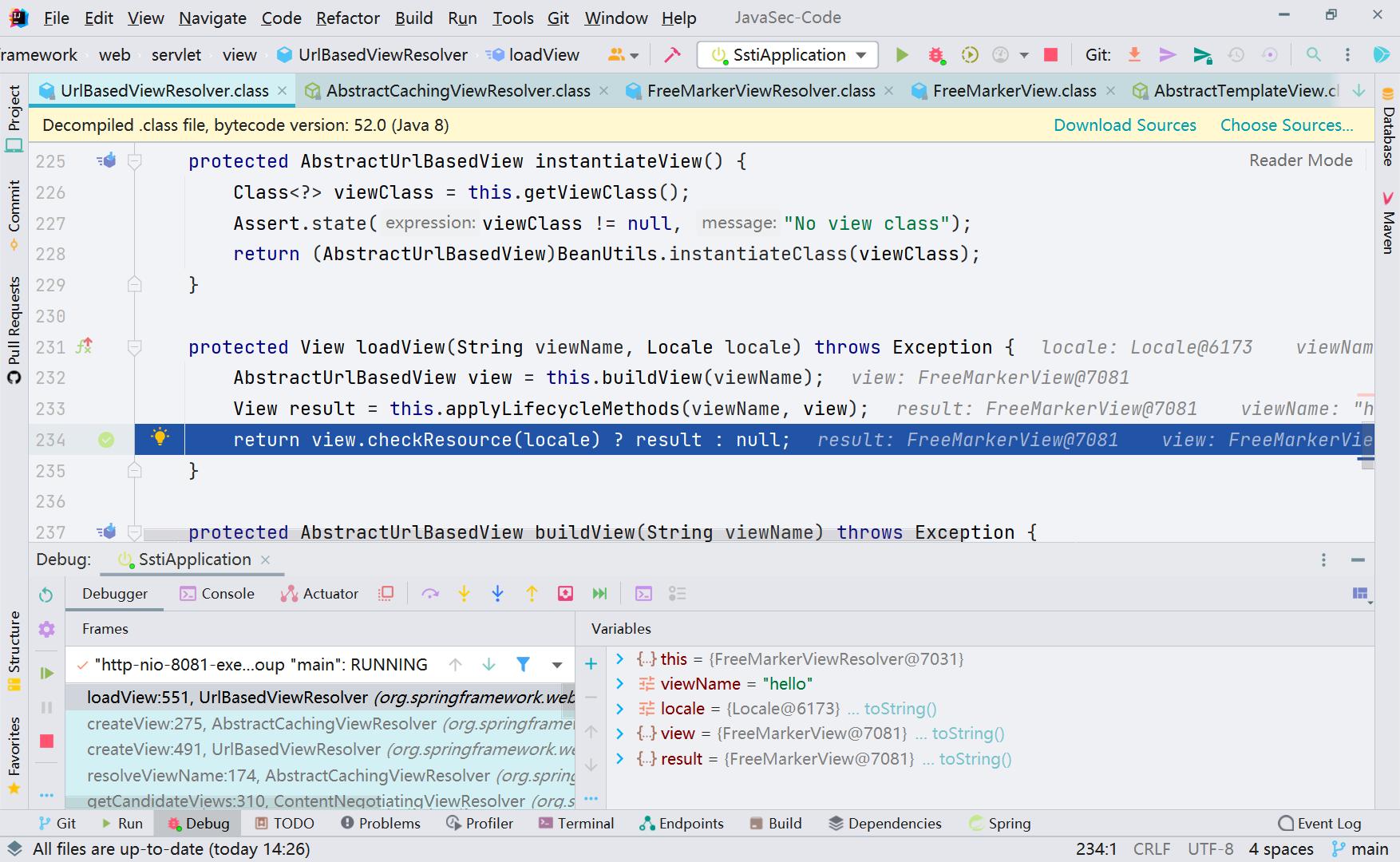This screenshot has width=1400, height=862.
Task: Click the Step Into icon in debug toolbar
Action: (464, 593)
